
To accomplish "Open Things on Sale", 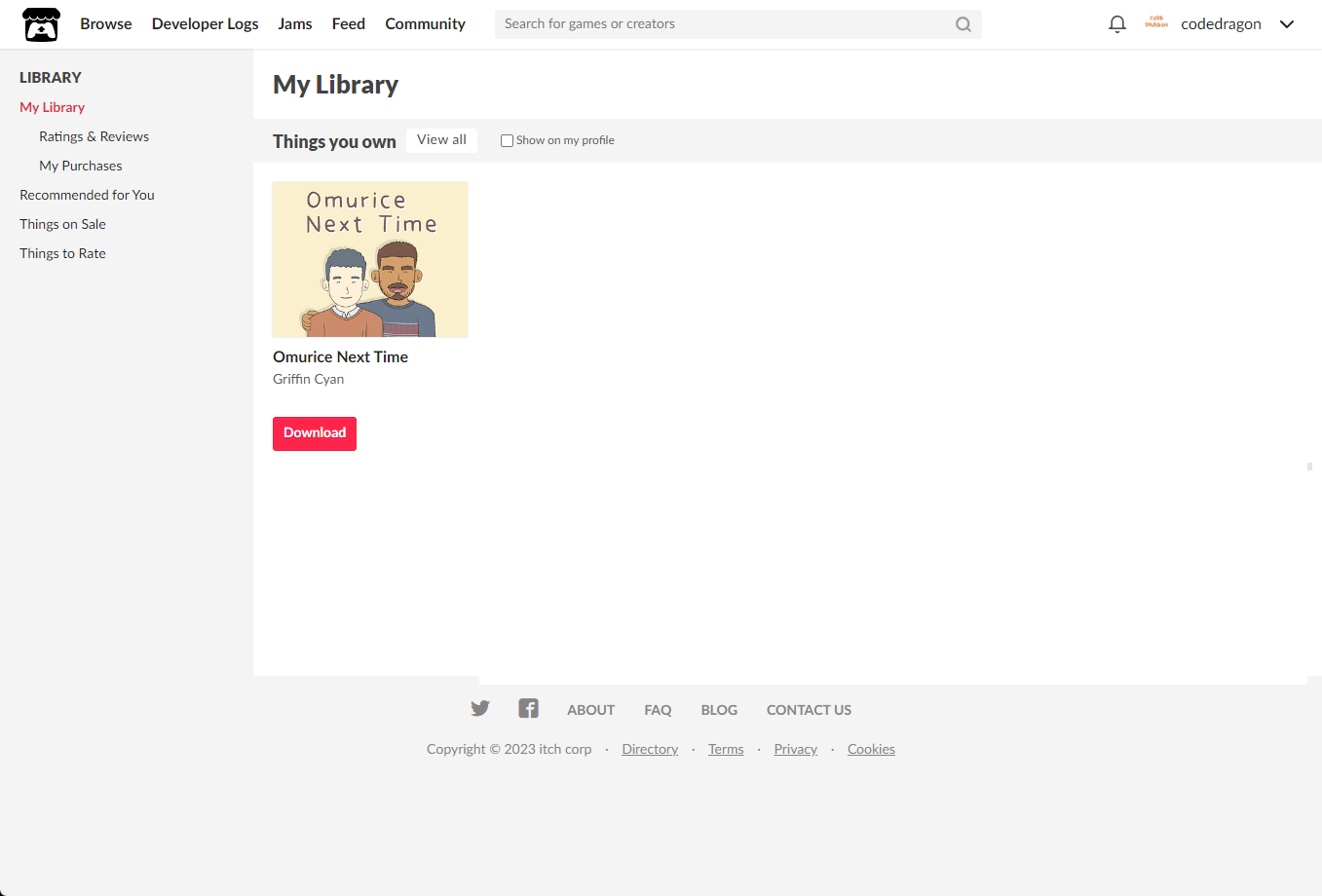I will [x=63, y=224].
